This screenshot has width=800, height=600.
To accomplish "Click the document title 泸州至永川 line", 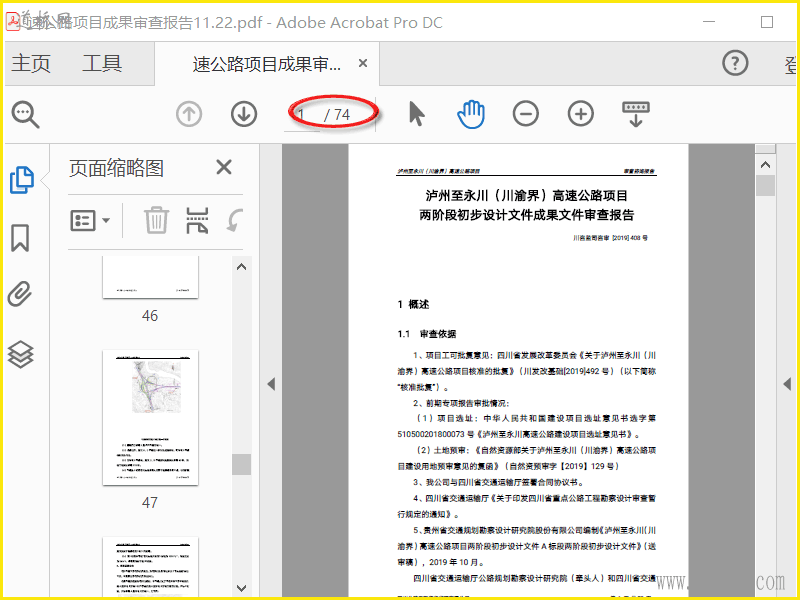I will pyautogui.click(x=527, y=195).
